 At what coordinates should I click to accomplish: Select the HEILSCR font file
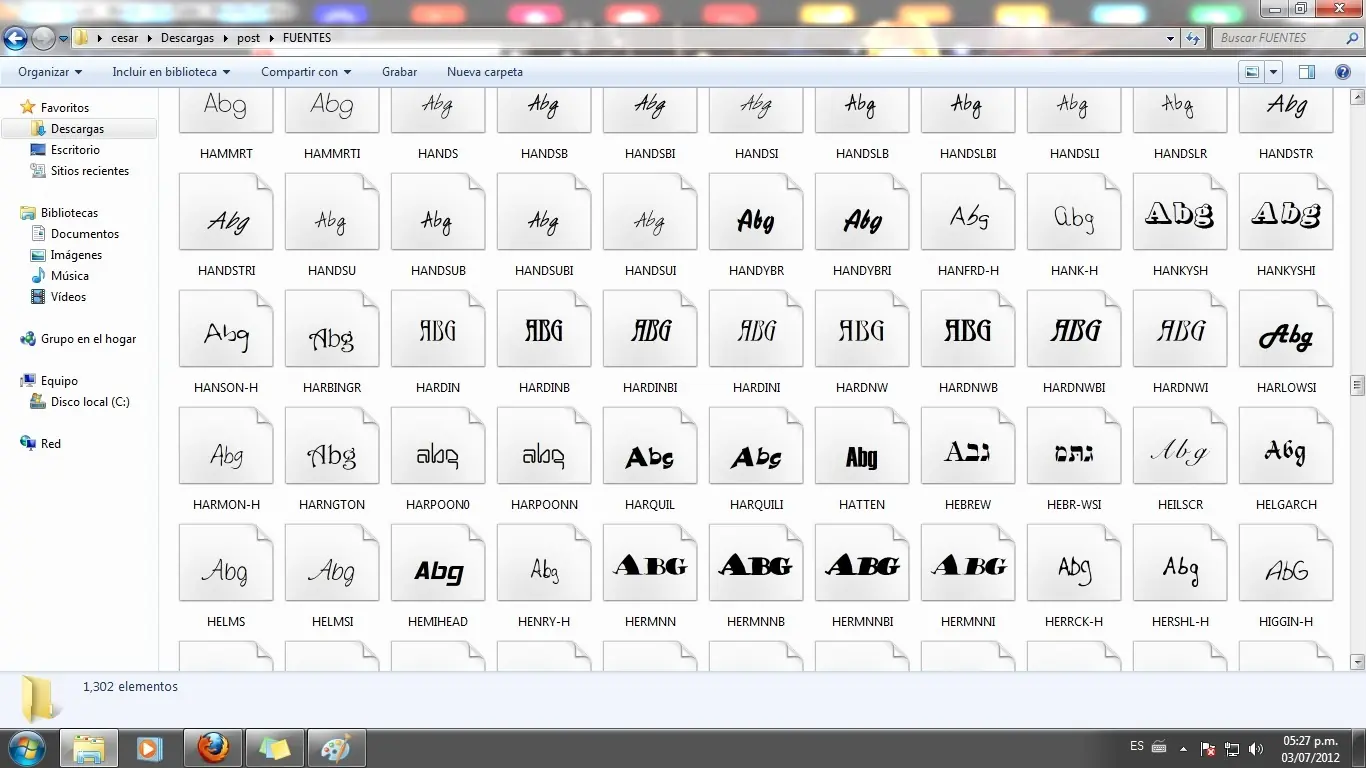[x=1180, y=448]
